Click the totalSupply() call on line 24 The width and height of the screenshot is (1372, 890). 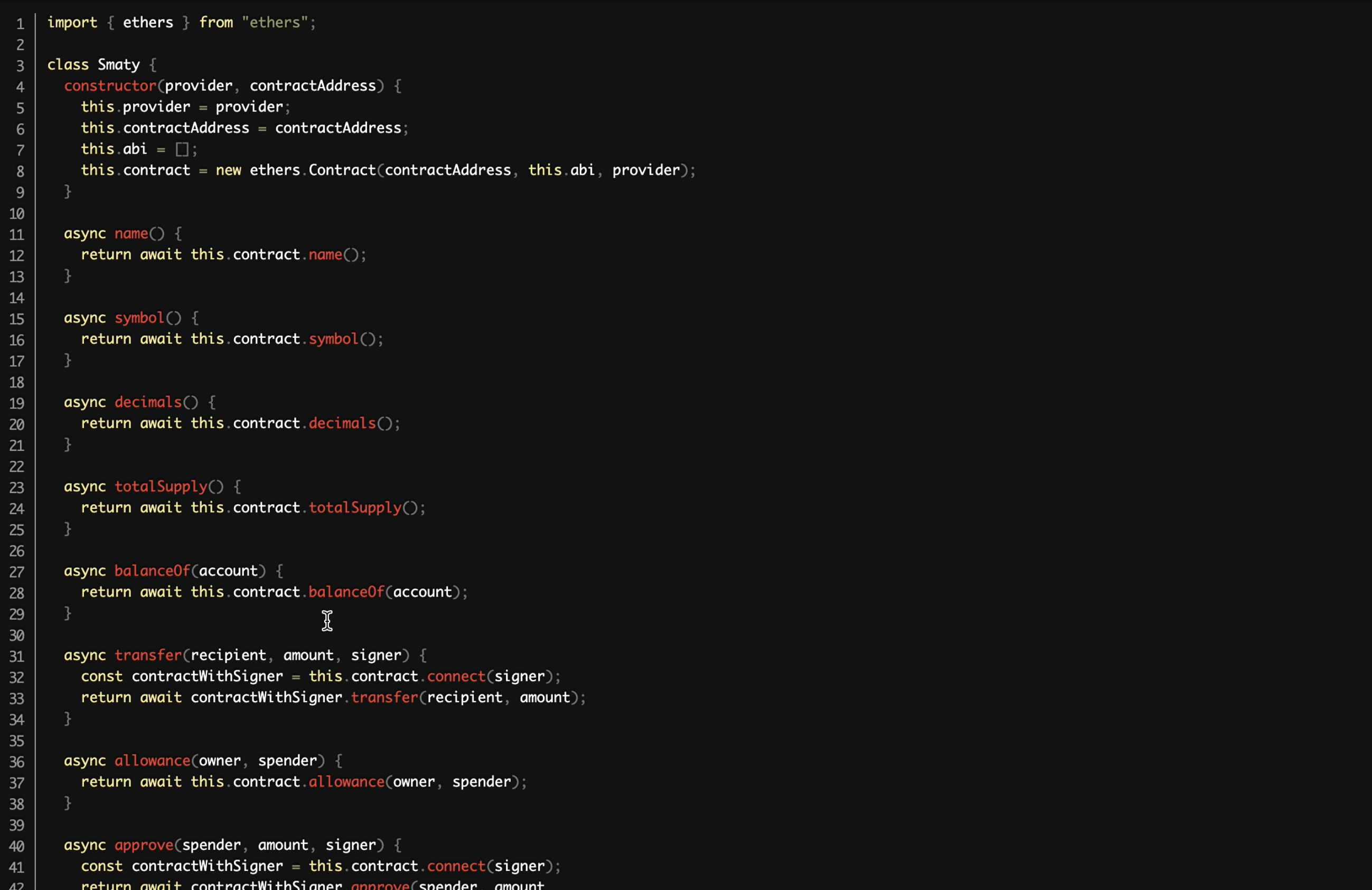click(x=363, y=507)
